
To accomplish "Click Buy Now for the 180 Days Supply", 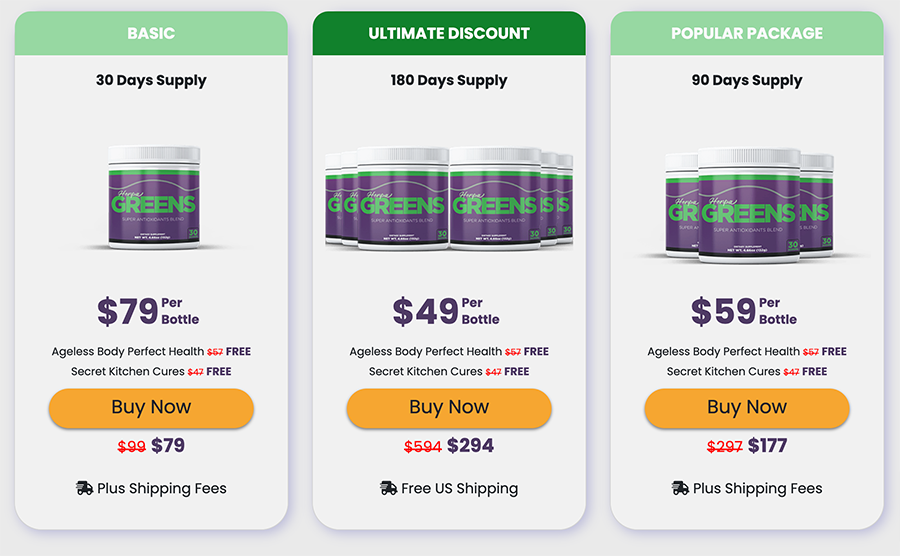I will pyautogui.click(x=449, y=408).
